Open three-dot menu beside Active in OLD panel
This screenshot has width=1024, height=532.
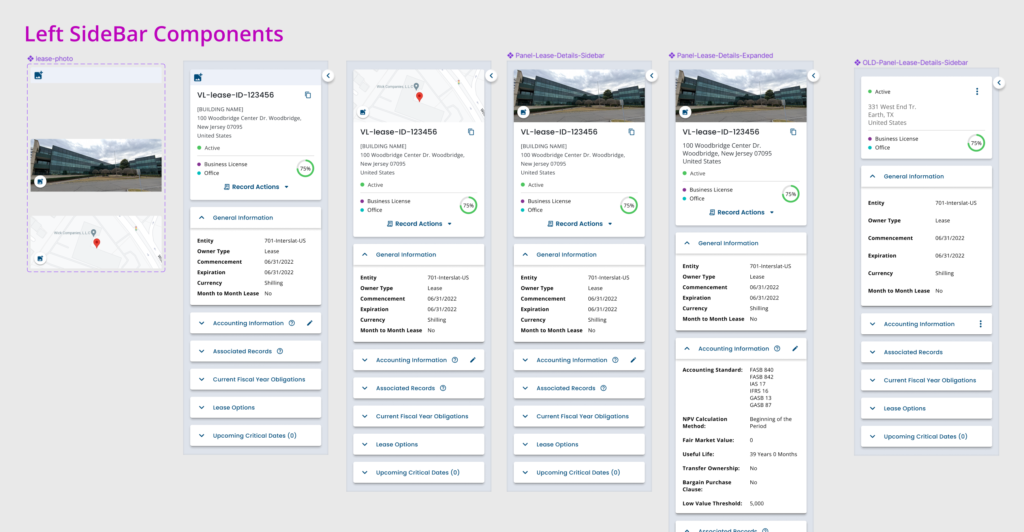[x=977, y=92]
